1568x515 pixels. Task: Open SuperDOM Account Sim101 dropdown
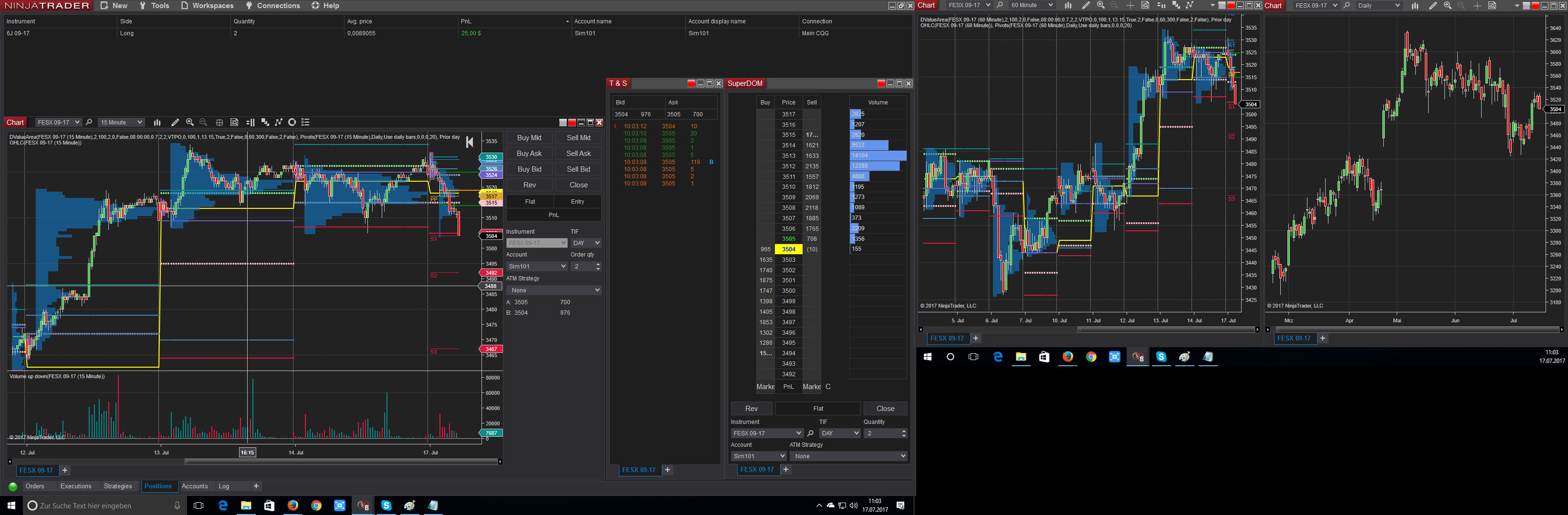point(758,456)
